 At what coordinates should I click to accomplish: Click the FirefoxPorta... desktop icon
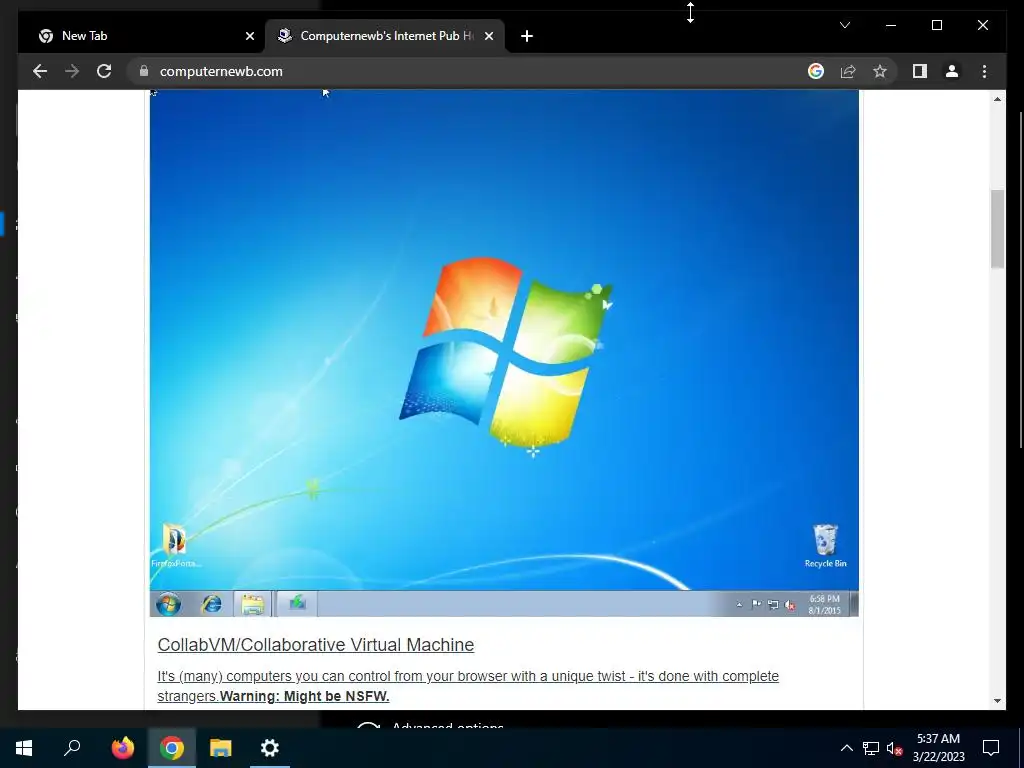pos(174,545)
